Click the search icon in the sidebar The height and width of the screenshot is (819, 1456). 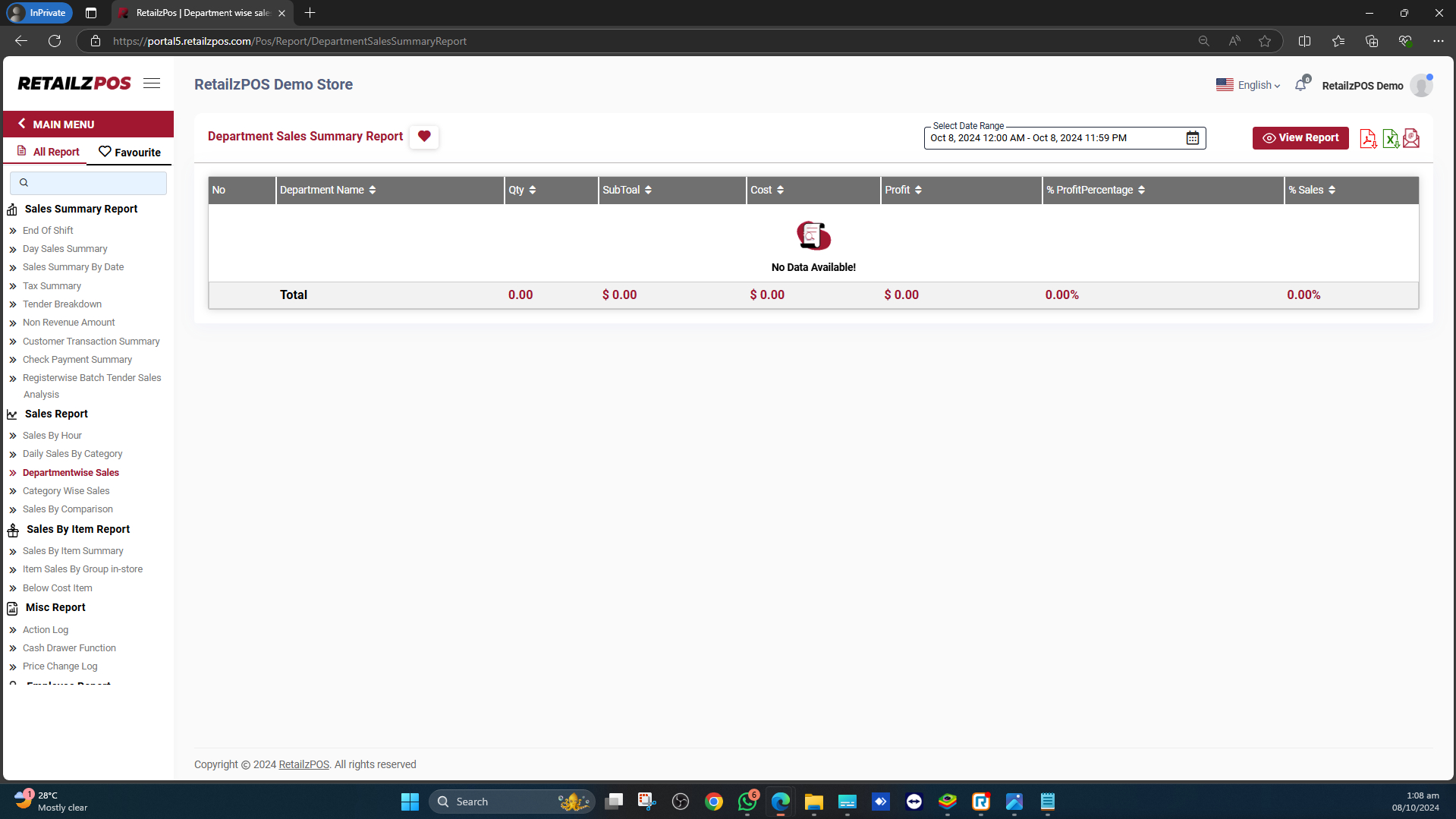coord(24,182)
